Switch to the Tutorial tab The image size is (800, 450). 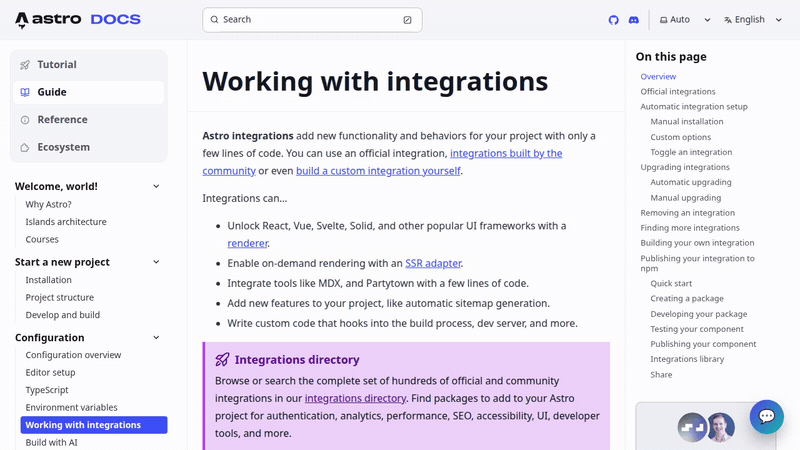coord(89,65)
